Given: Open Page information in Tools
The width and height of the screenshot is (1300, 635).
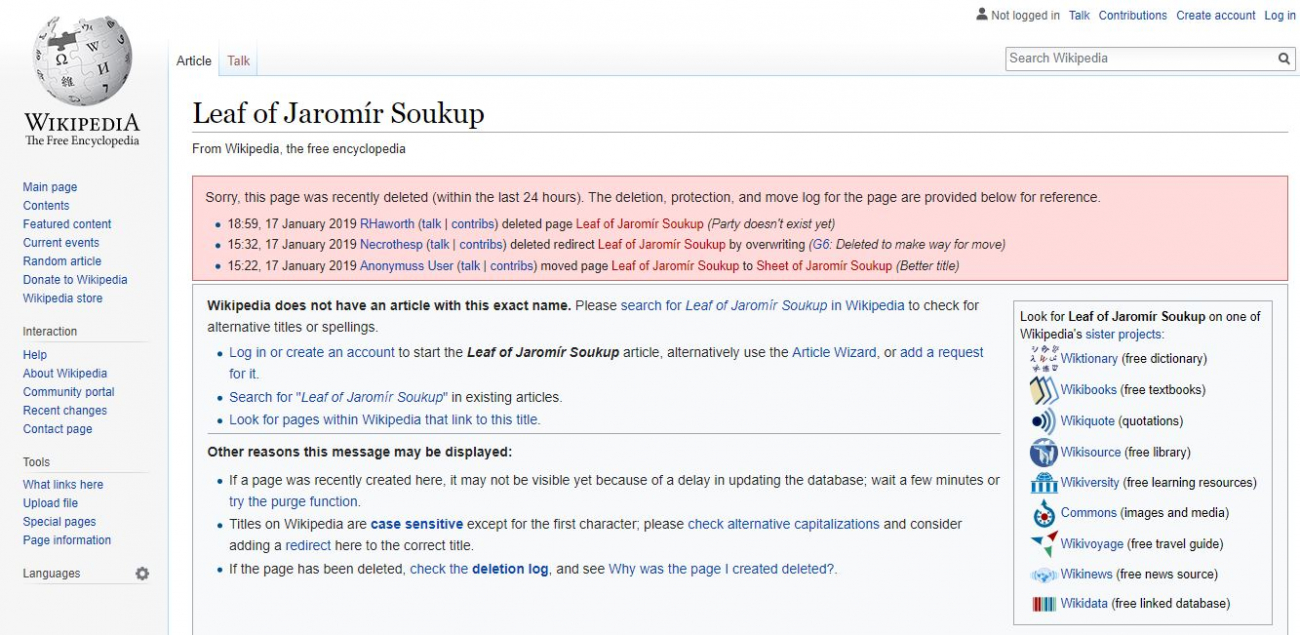Looking at the screenshot, I should (67, 540).
